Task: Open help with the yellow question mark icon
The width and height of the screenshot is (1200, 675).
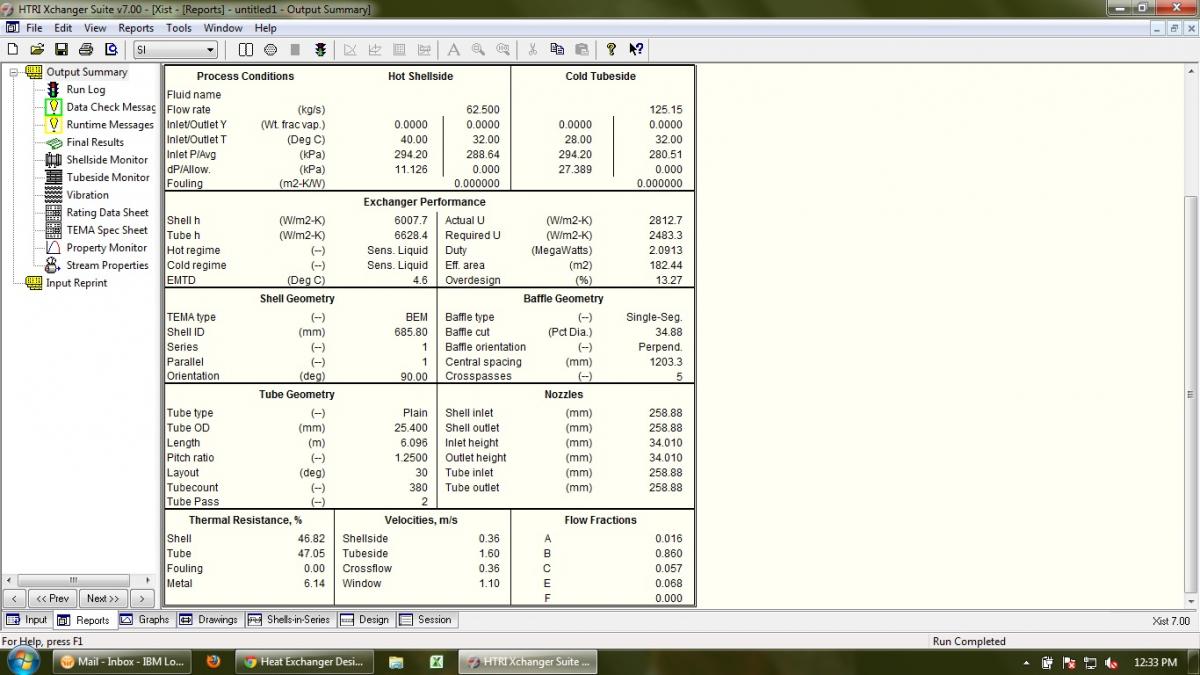Action: tap(611, 49)
